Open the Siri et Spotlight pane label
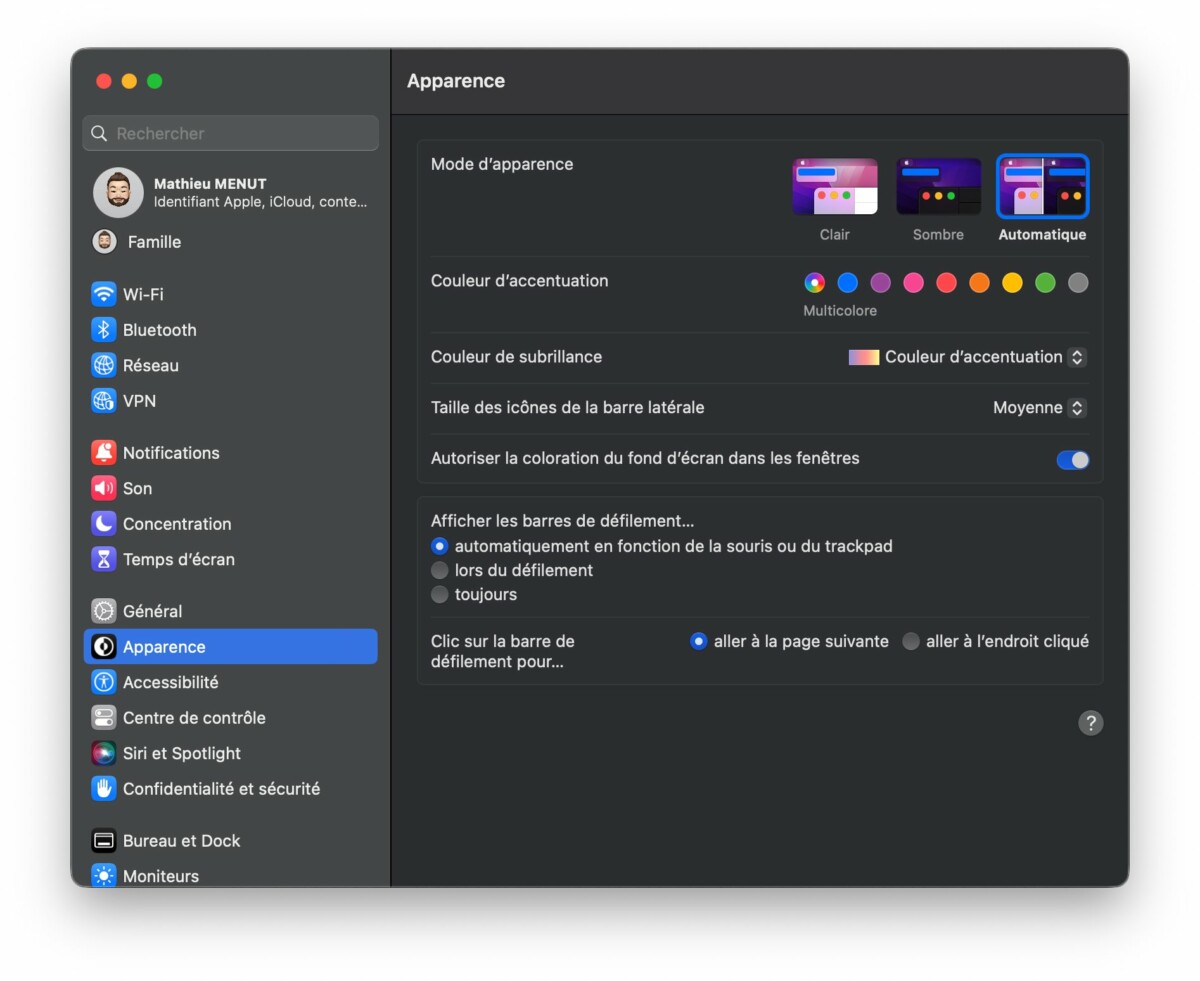This screenshot has width=1200, height=981. tap(182, 753)
